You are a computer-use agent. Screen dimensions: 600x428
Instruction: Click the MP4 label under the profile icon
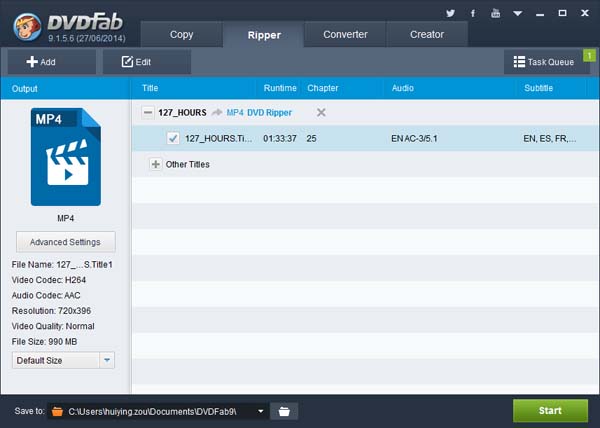(65, 218)
